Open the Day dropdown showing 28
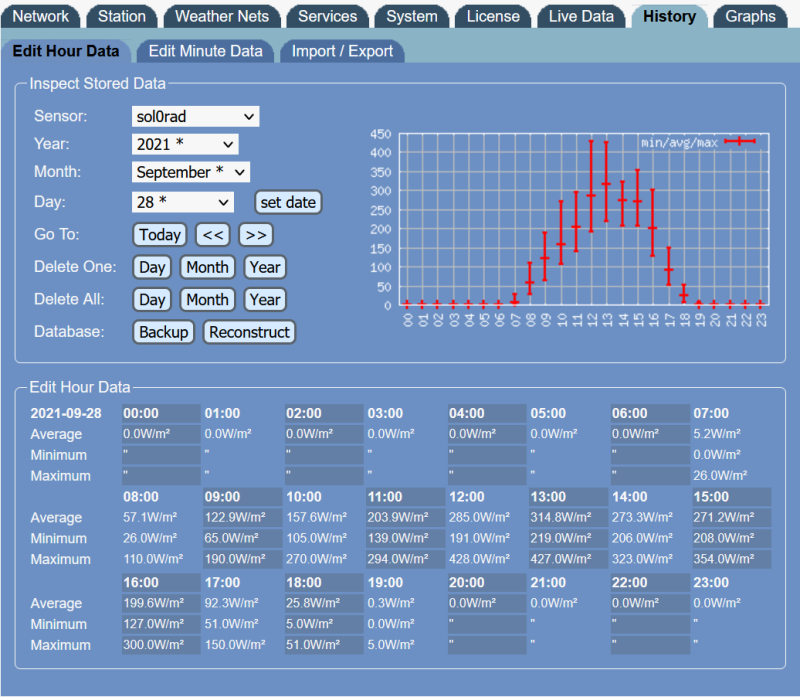The image size is (800, 697). pos(182,202)
